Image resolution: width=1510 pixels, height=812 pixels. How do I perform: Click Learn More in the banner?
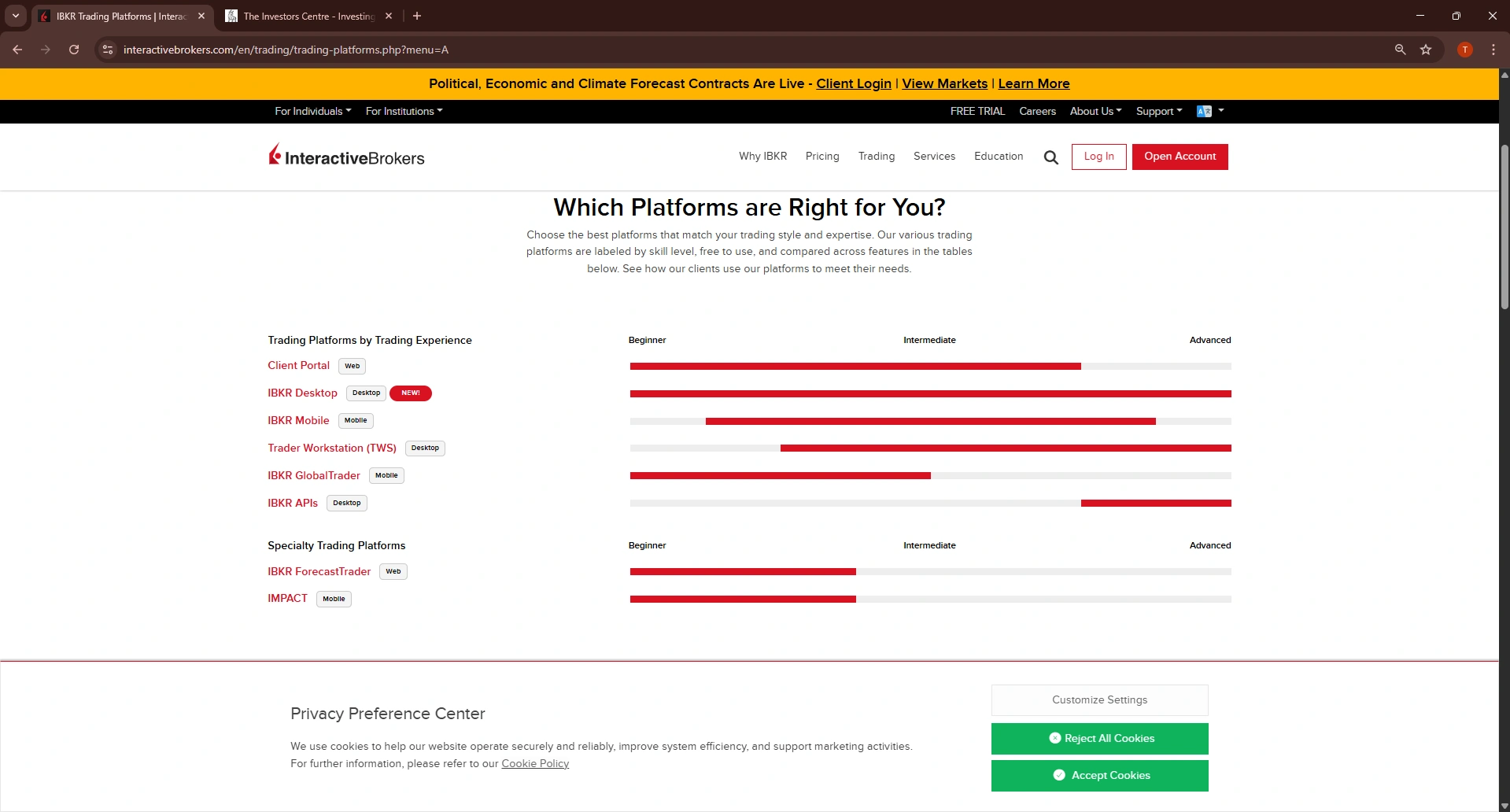coord(1033,84)
